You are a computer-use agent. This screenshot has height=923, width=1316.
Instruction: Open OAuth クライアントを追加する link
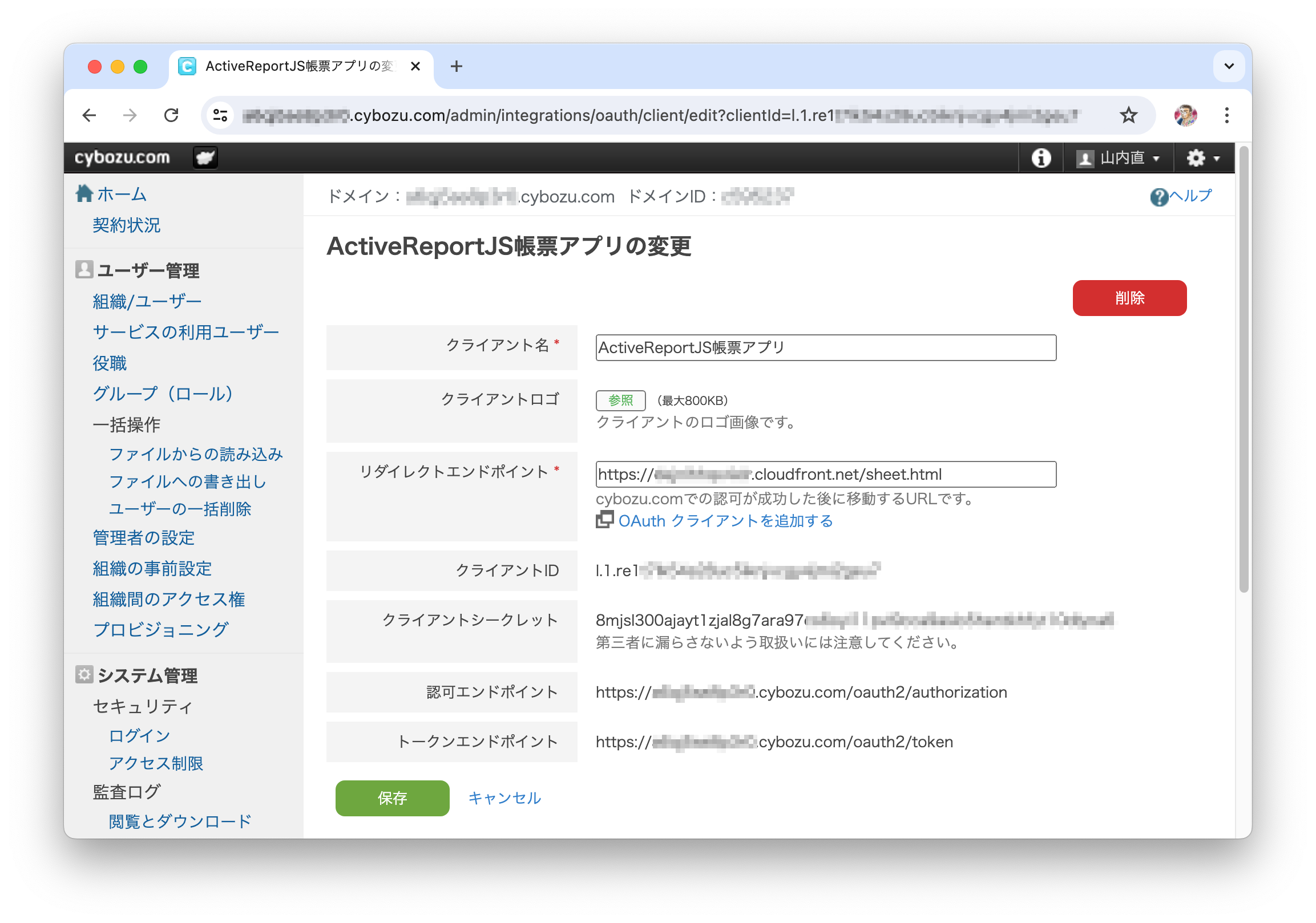725,521
